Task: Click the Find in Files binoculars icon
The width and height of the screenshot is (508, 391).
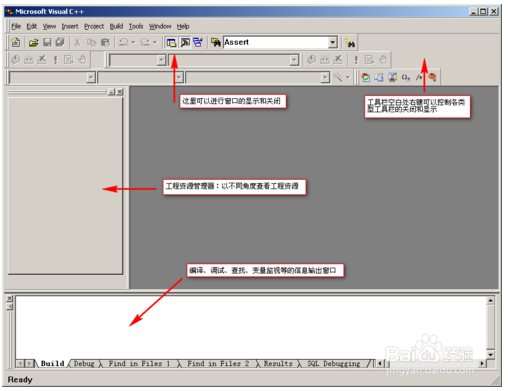Action: click(216, 42)
